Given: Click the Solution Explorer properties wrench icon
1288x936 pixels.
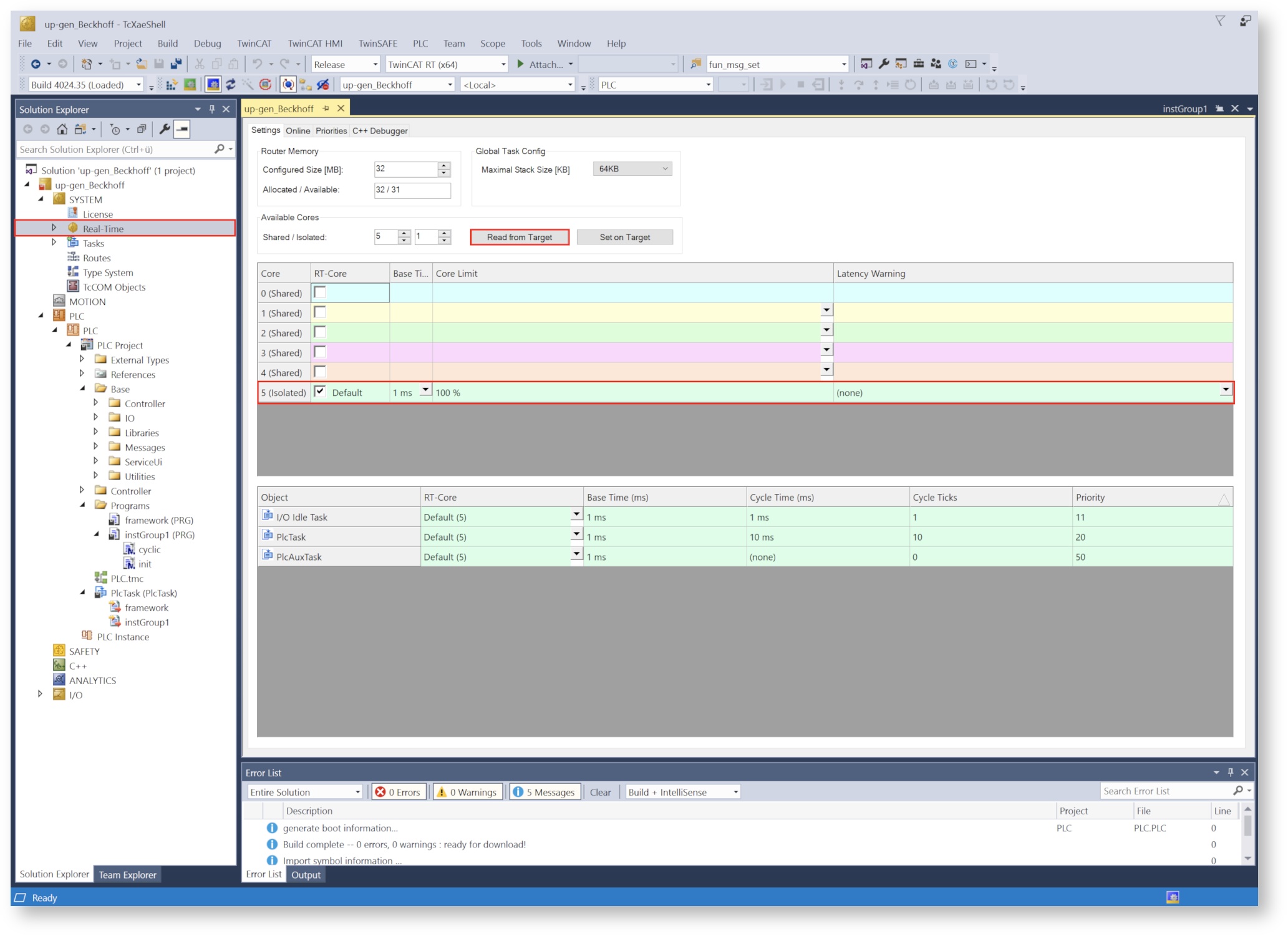Looking at the screenshot, I should pos(164,129).
